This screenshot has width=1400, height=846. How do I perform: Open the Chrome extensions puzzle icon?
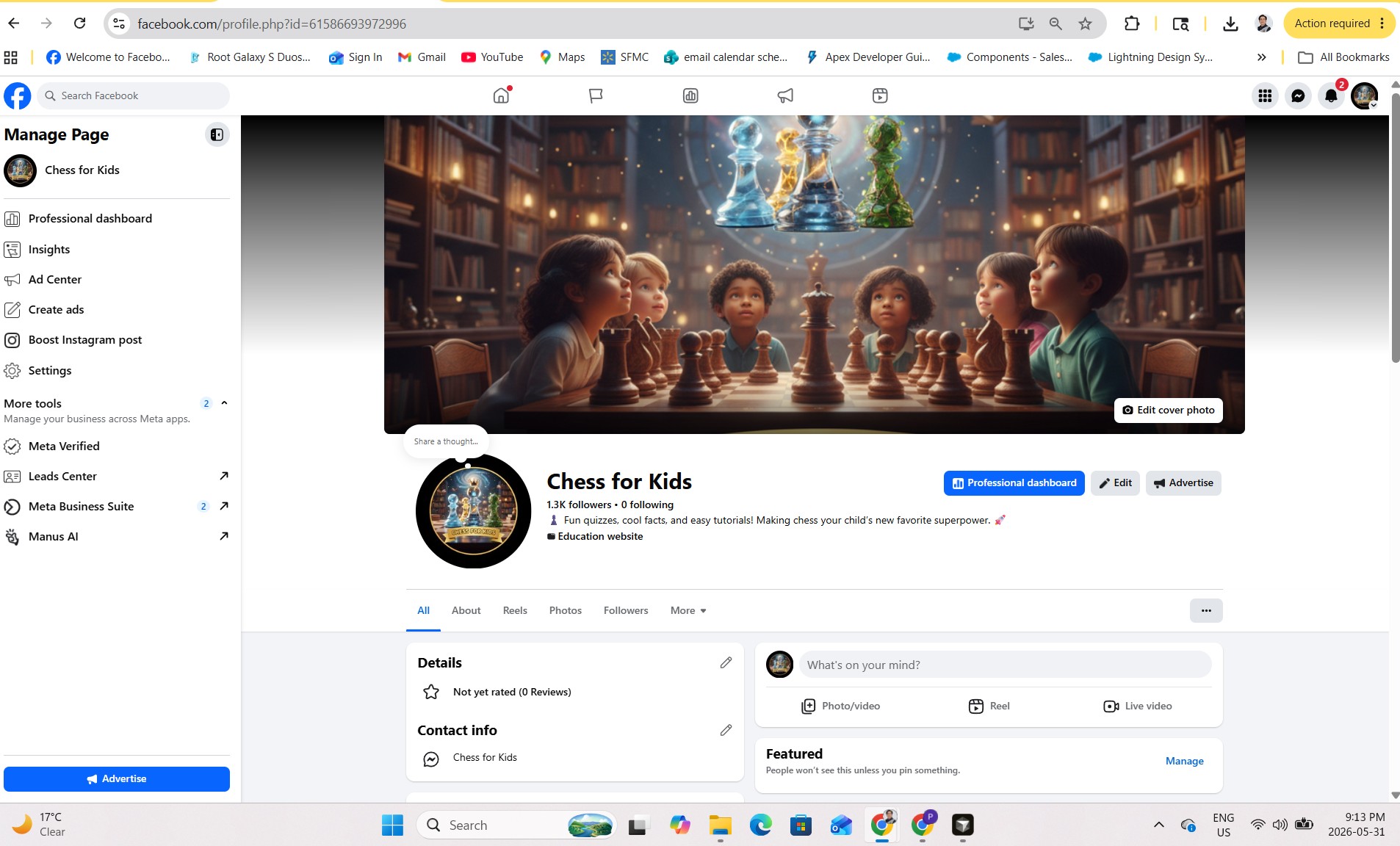1132,23
